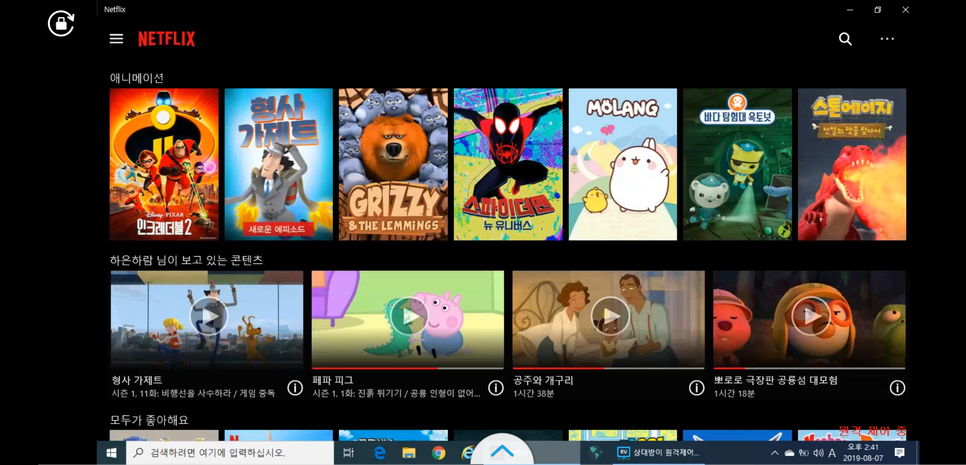
Task: Show info for 공주와 개구리
Action: pos(697,387)
